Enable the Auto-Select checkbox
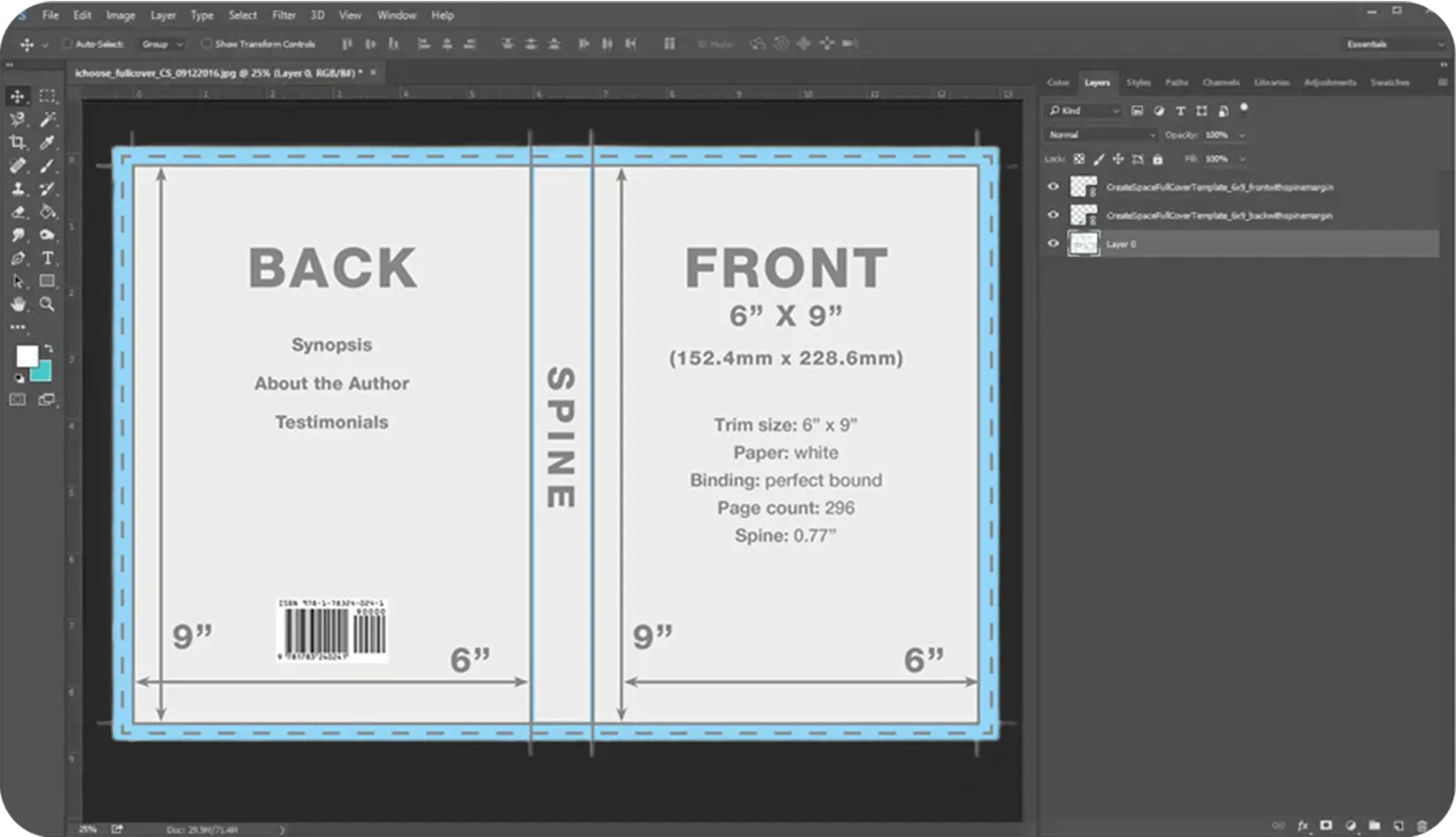This screenshot has height=837, width=1456. [67, 43]
